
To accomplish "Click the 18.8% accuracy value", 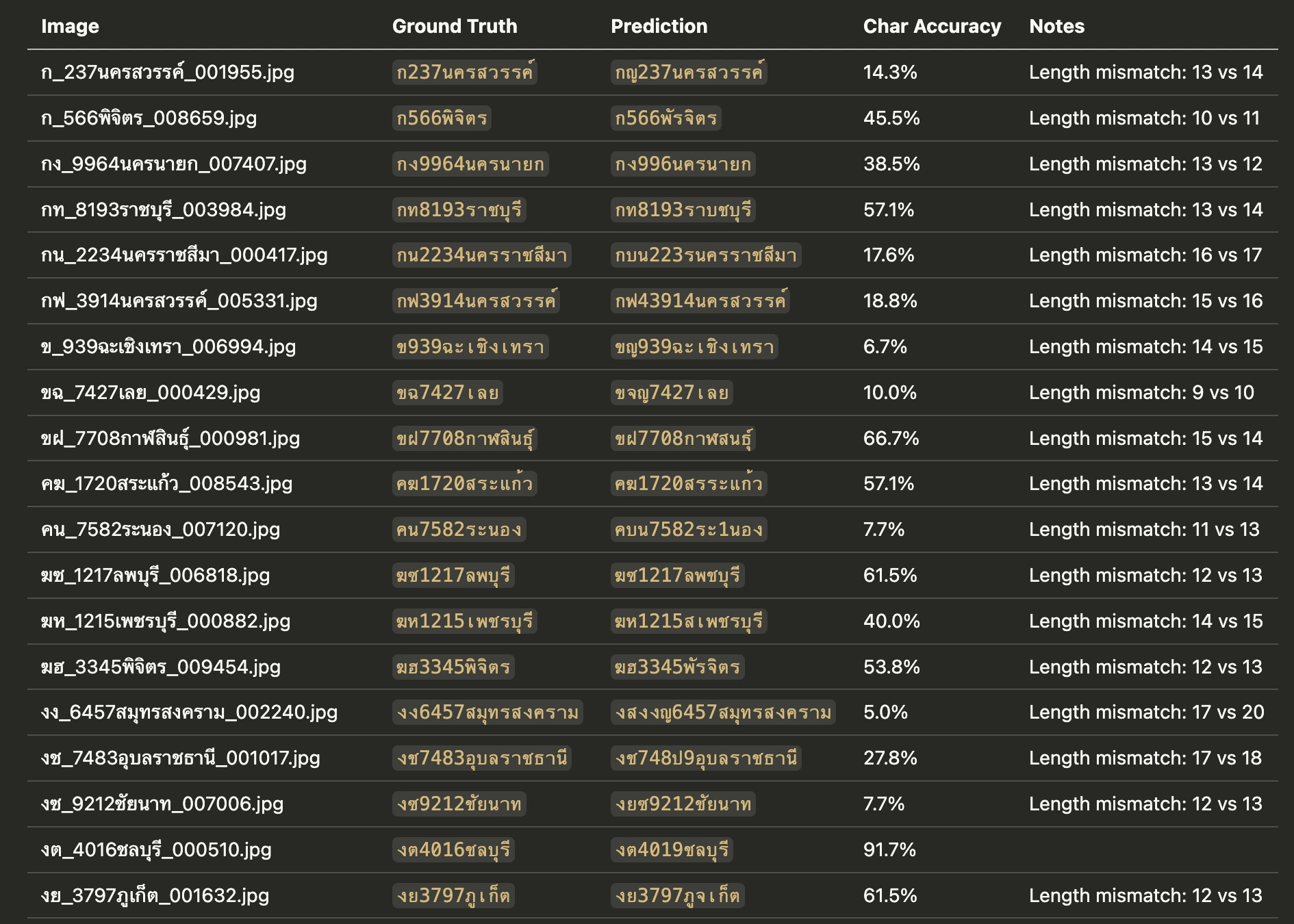I will coord(889,300).
